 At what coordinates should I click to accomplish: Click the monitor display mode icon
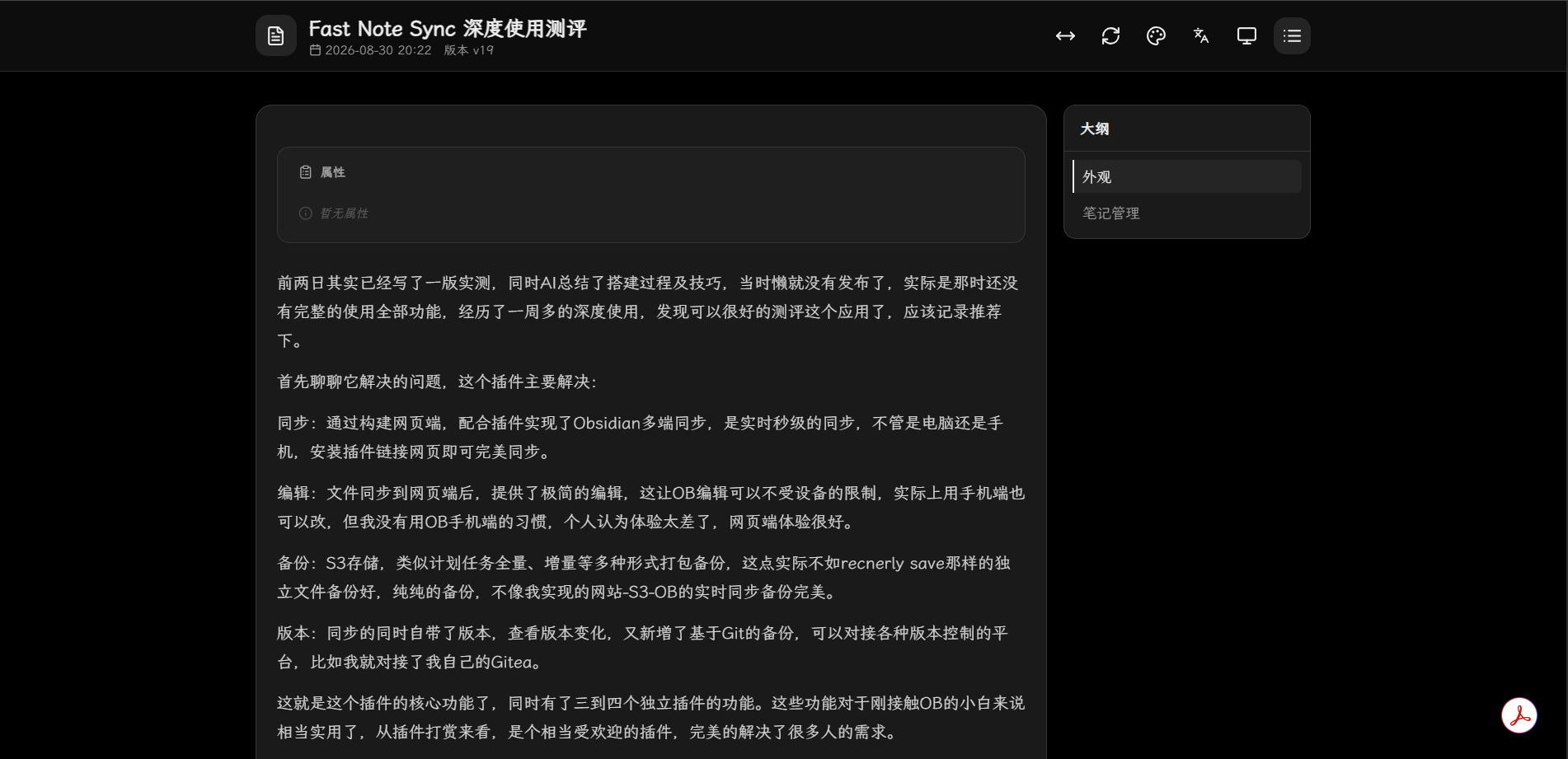[1246, 35]
